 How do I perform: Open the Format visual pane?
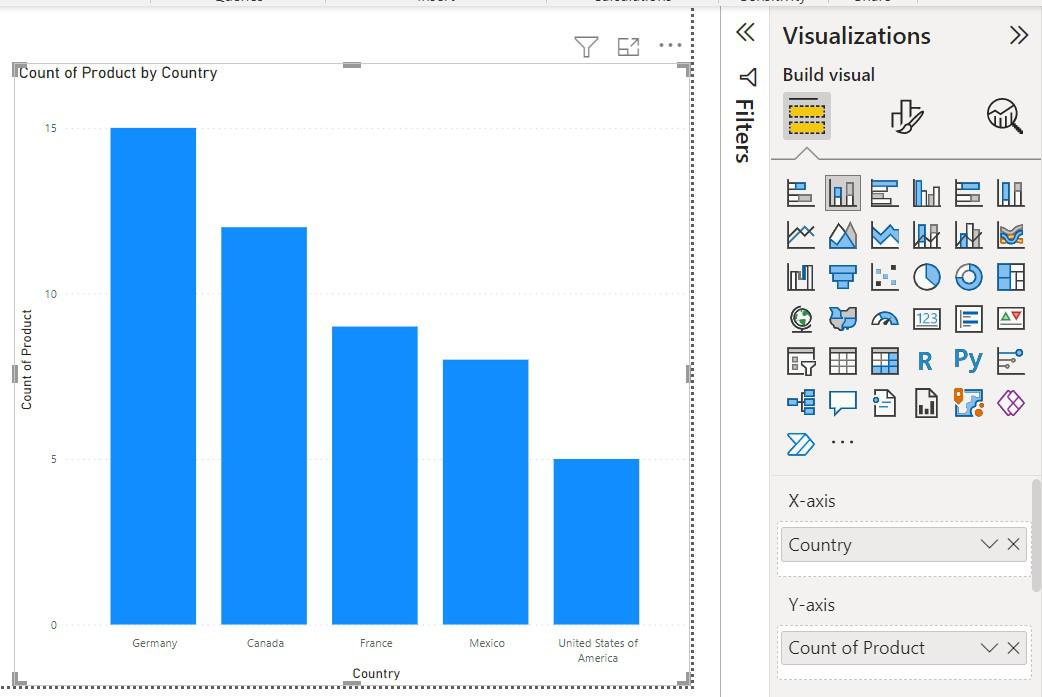(x=908, y=115)
